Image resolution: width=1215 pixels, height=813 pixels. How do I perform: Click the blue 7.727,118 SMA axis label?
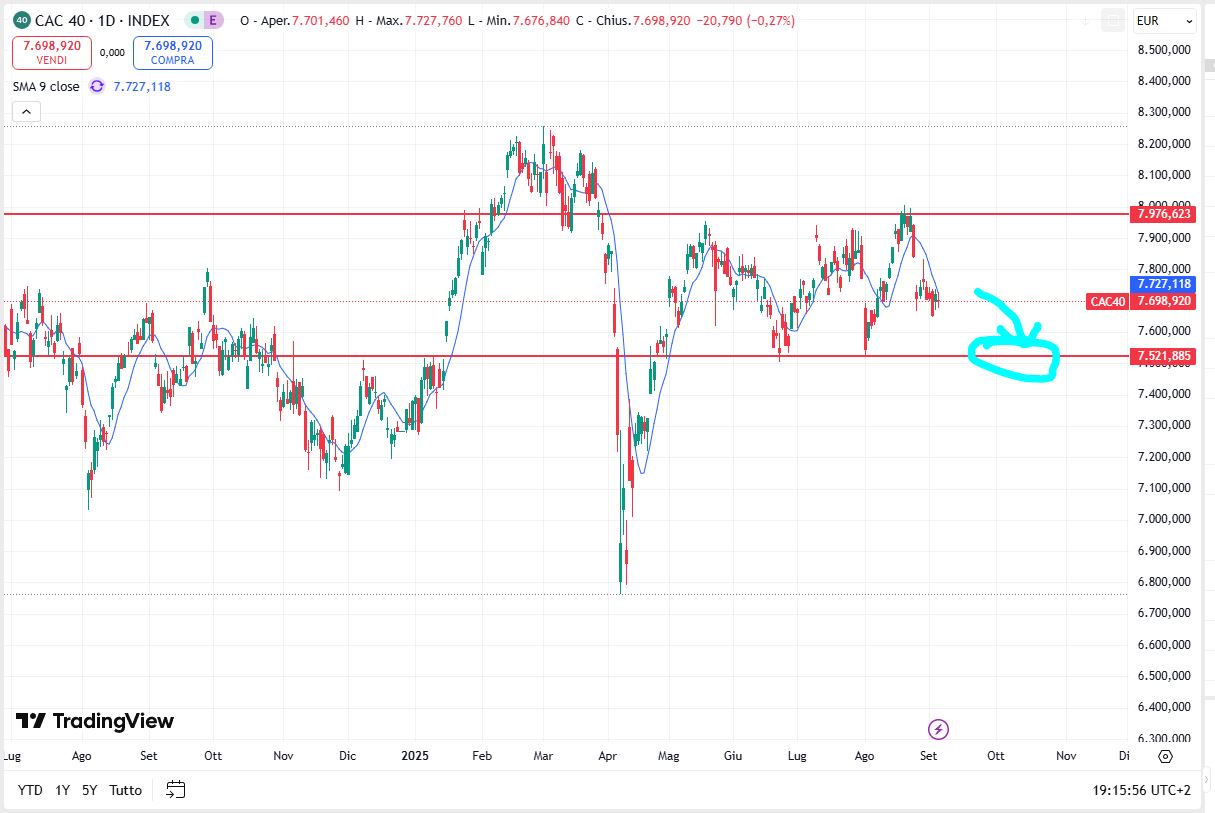click(x=1164, y=284)
